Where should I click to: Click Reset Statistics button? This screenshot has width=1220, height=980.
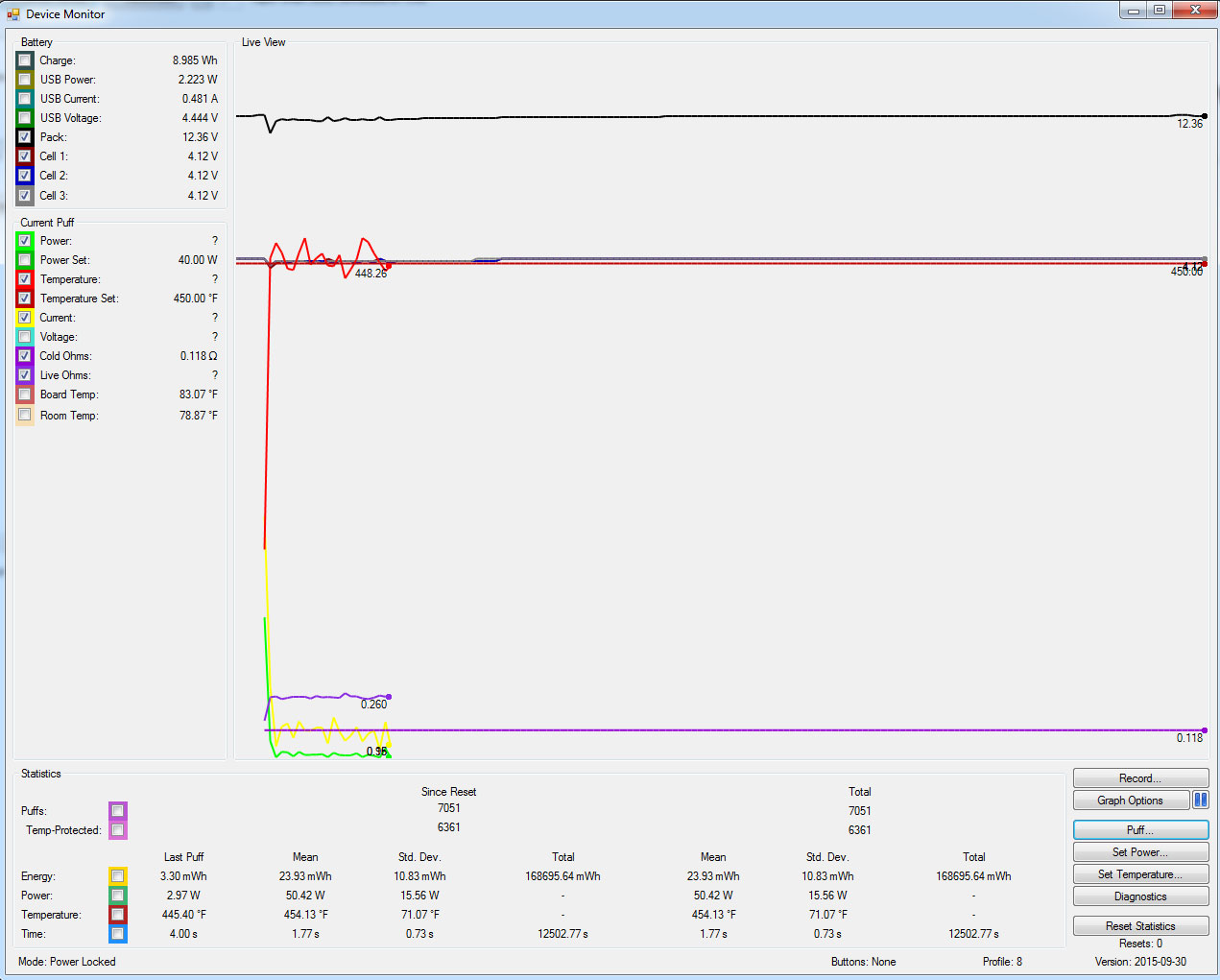coord(1139,926)
